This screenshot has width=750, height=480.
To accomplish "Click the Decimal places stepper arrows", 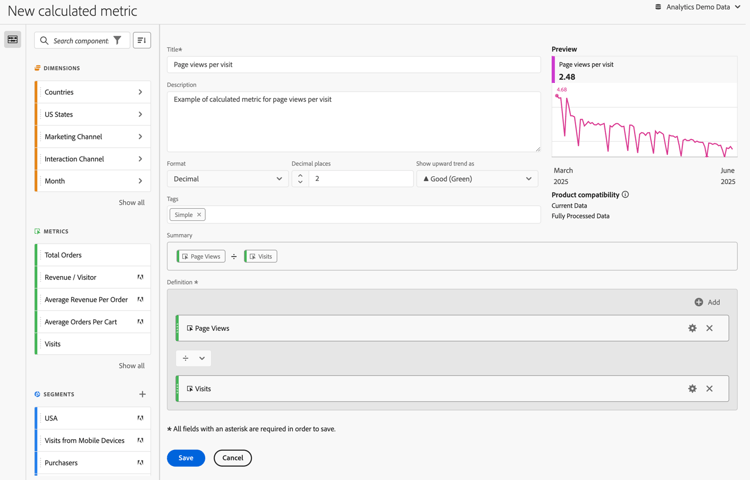I will tap(300, 179).
